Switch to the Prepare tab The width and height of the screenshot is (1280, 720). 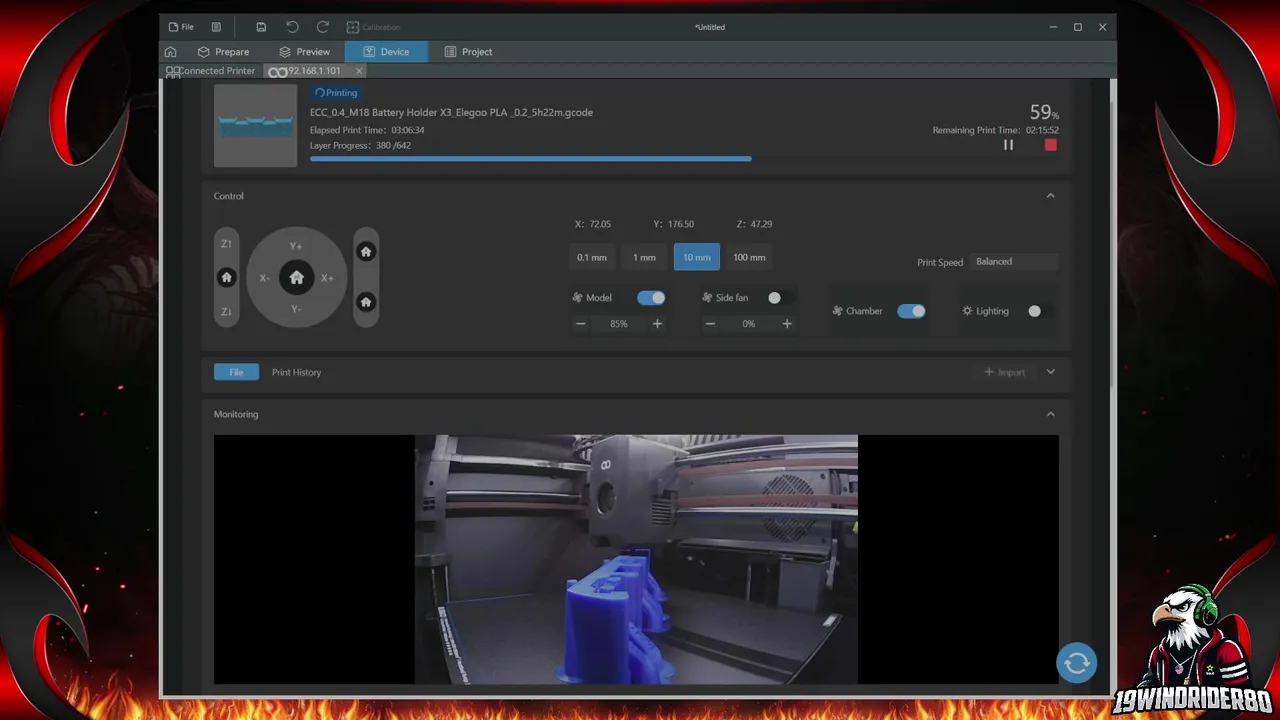coord(223,52)
